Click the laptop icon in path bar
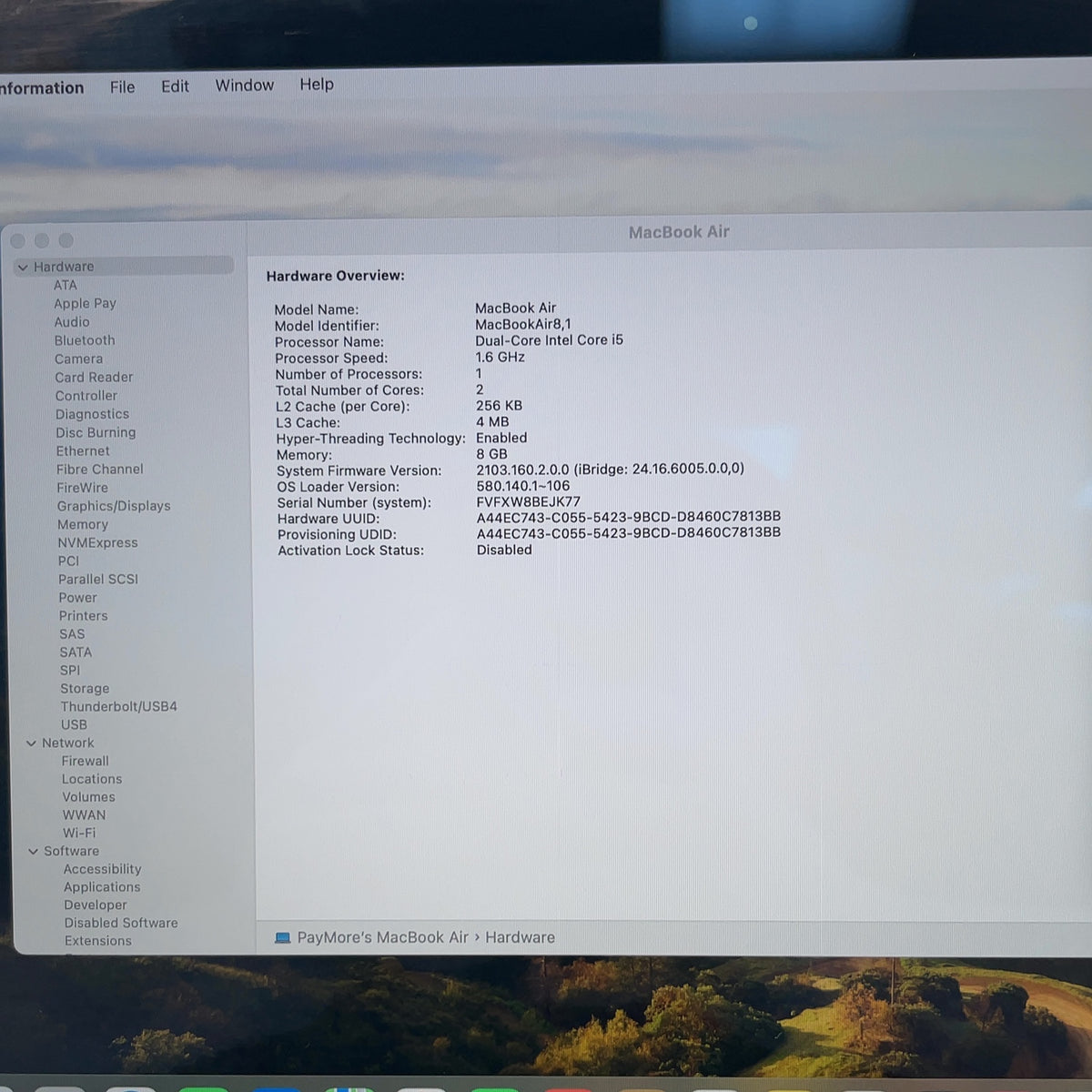 click(282, 938)
